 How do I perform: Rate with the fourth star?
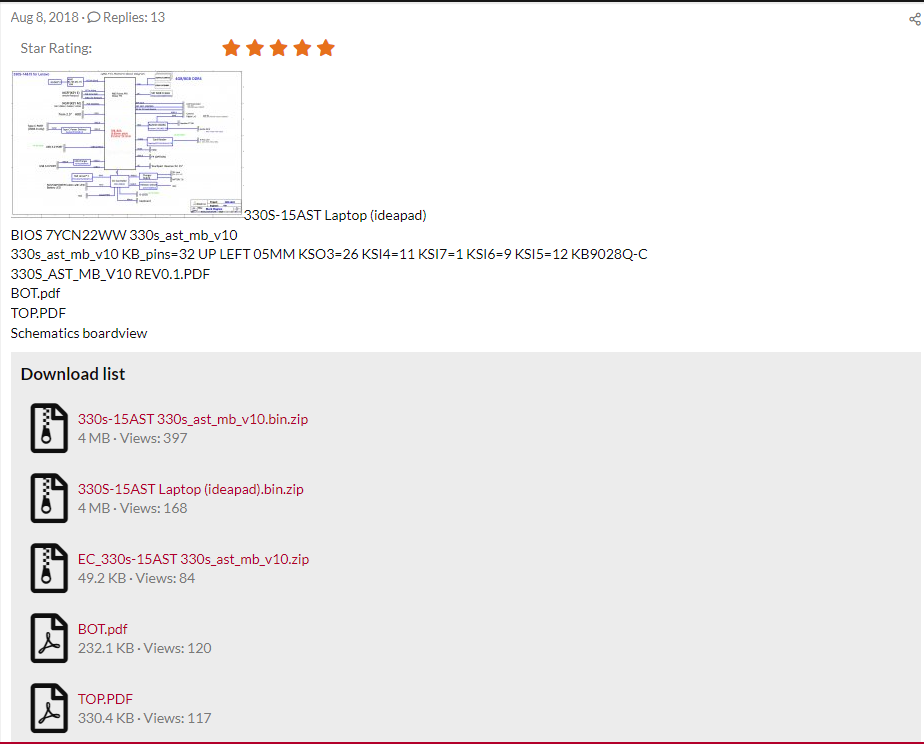302,48
